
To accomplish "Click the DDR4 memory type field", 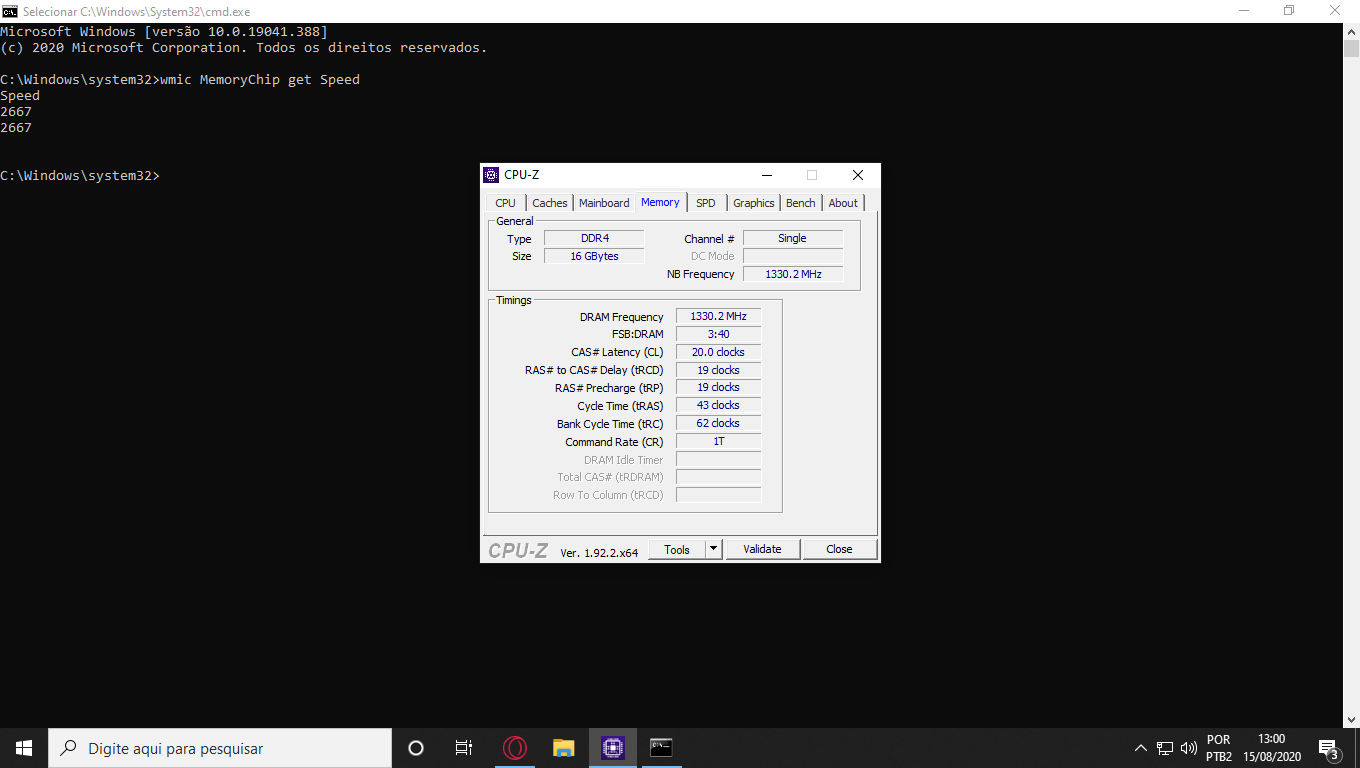I will [x=594, y=238].
